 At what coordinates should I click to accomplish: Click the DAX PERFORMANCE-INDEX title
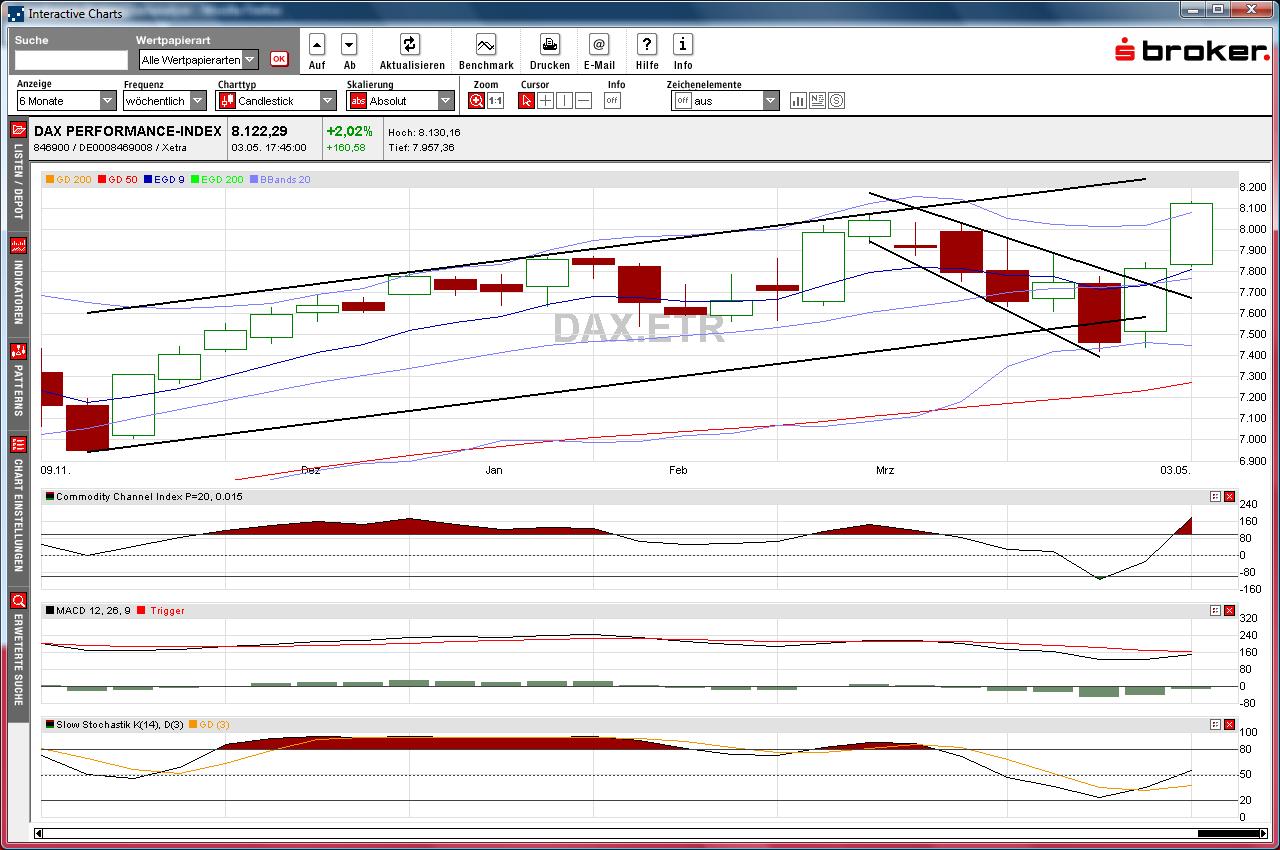128,131
